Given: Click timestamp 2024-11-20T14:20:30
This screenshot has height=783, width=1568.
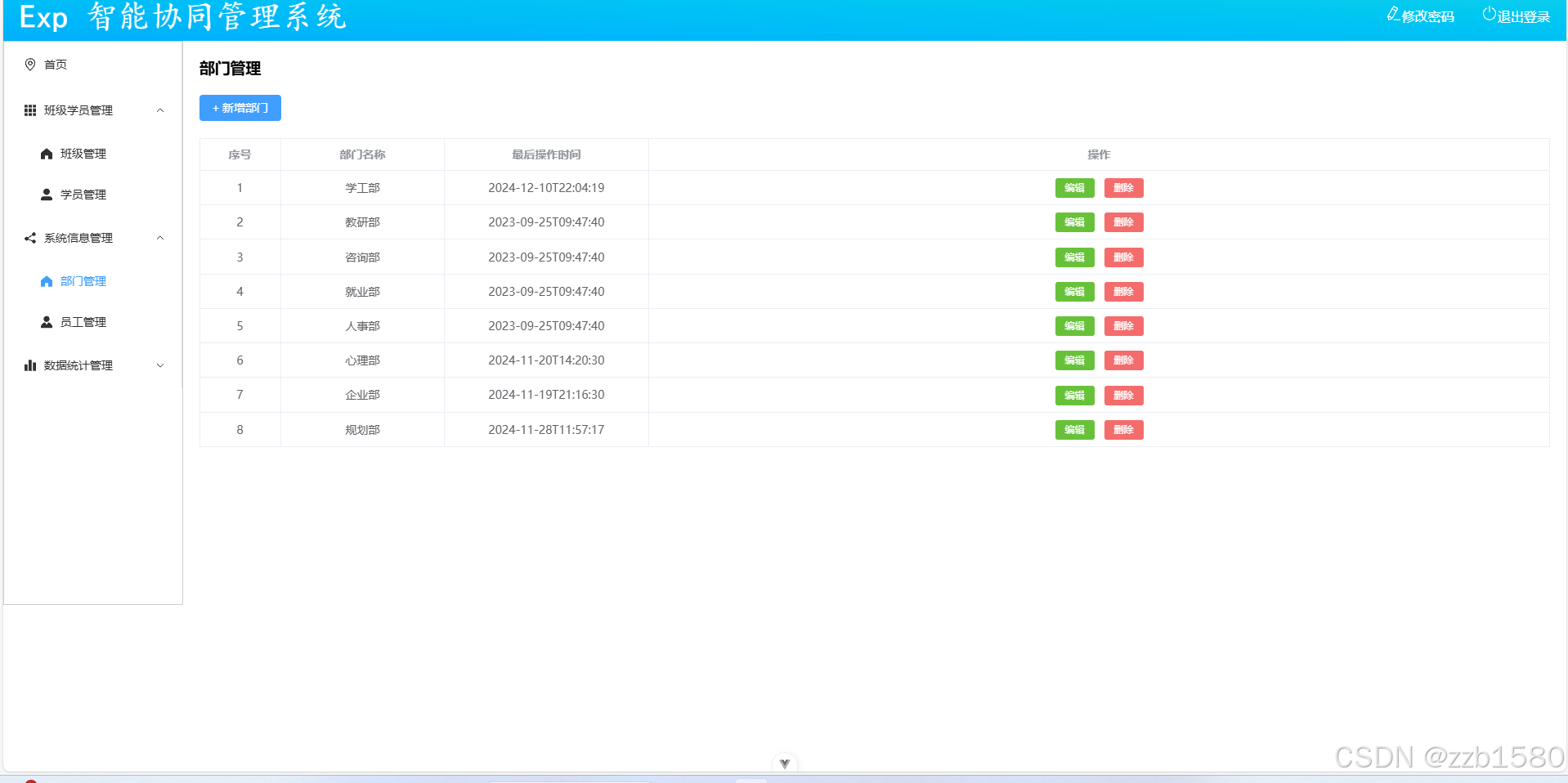Looking at the screenshot, I should (546, 360).
